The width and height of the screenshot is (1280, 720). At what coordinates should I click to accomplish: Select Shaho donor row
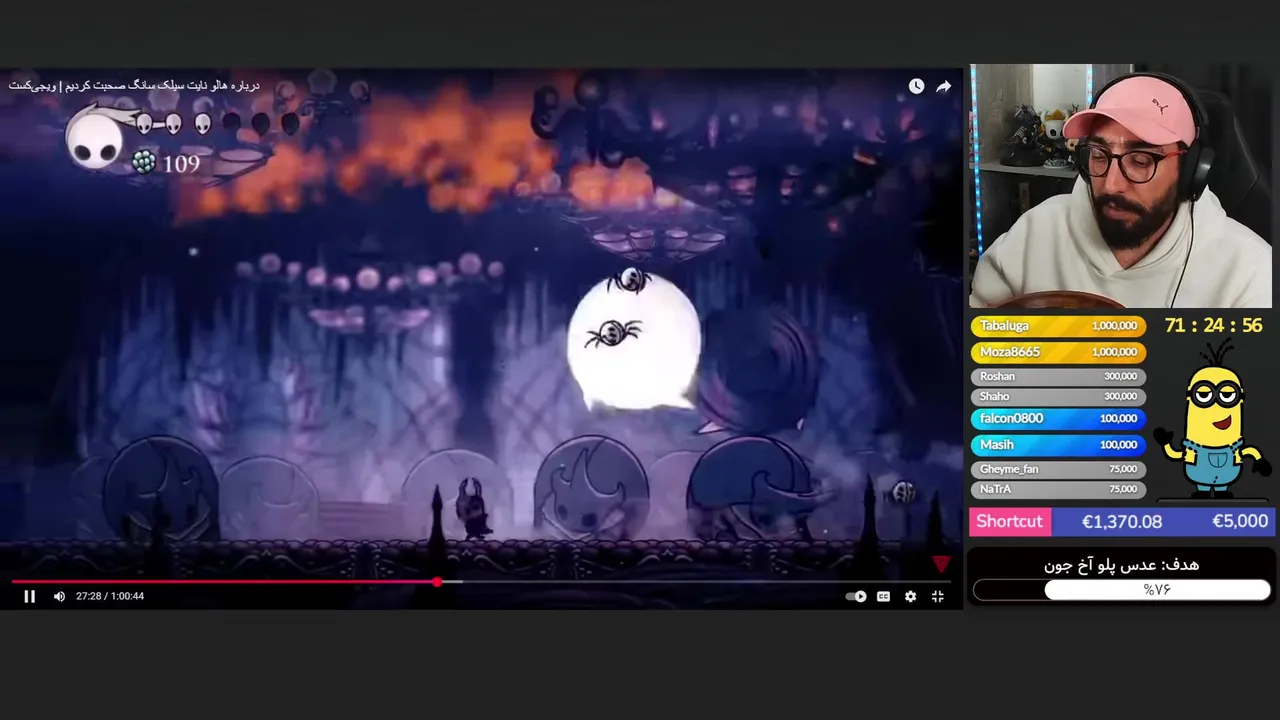1058,396
